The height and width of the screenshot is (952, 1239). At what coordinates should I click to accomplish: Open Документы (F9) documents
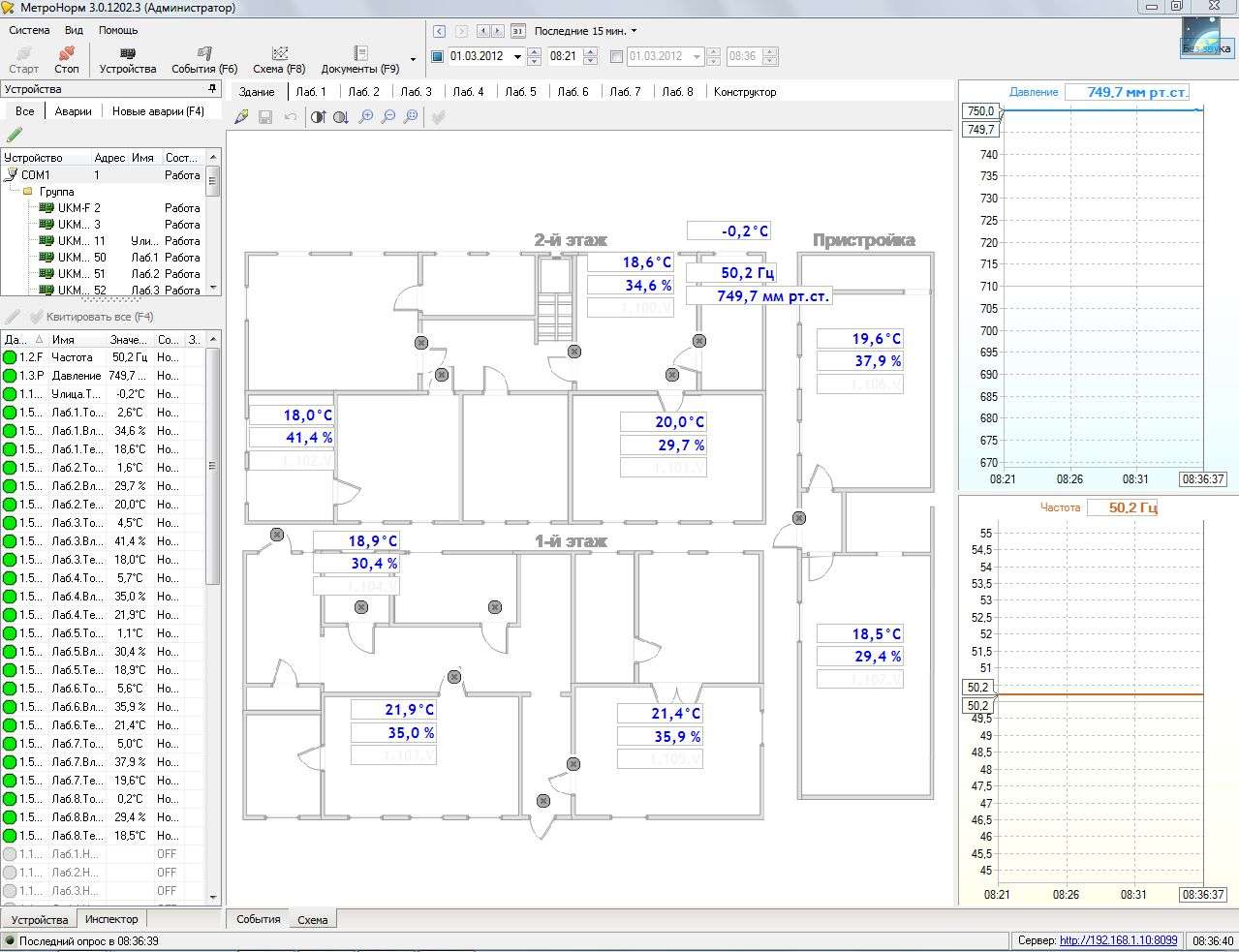click(x=360, y=59)
